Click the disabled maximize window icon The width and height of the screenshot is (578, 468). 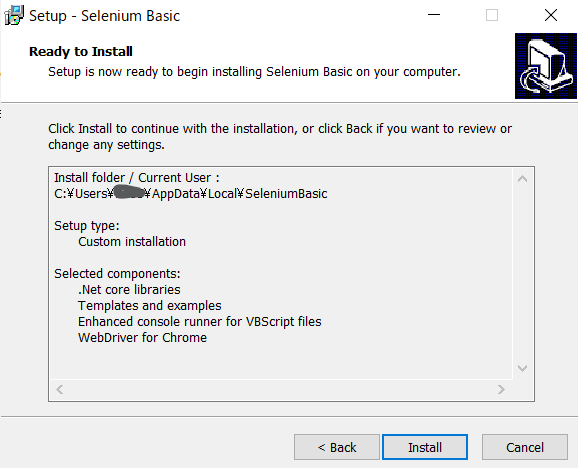point(492,15)
